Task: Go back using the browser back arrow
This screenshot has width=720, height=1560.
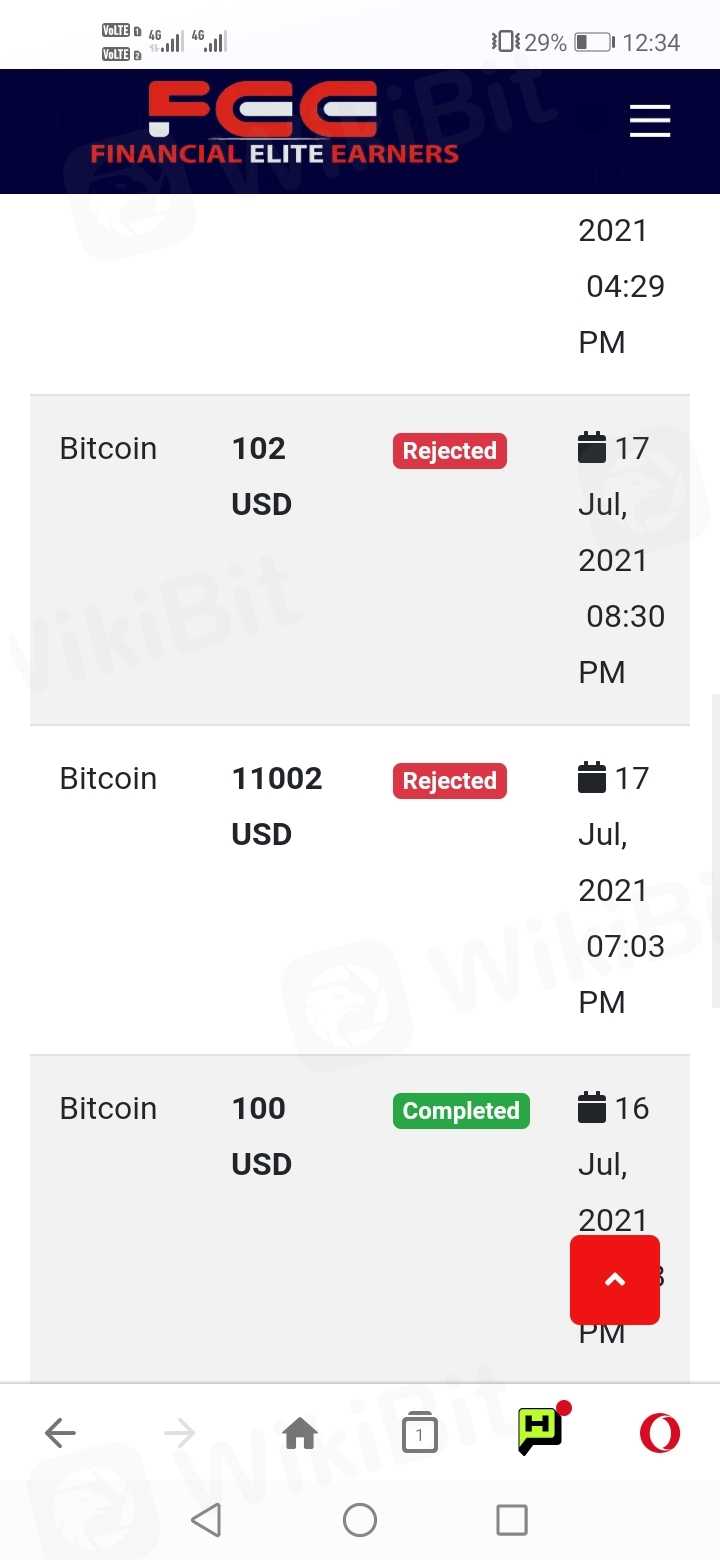Action: 60,1434
